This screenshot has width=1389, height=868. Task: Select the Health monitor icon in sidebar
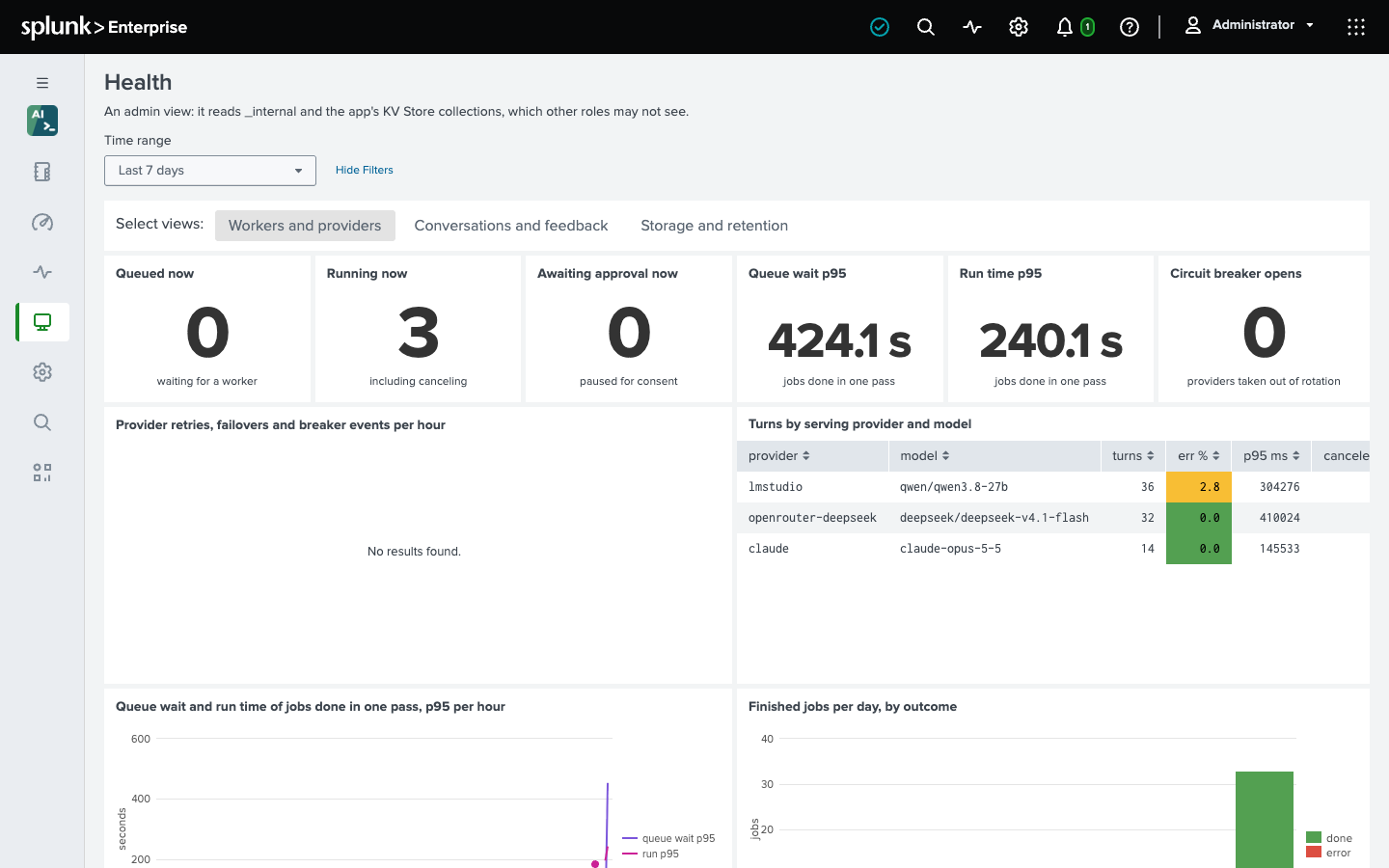[42, 322]
